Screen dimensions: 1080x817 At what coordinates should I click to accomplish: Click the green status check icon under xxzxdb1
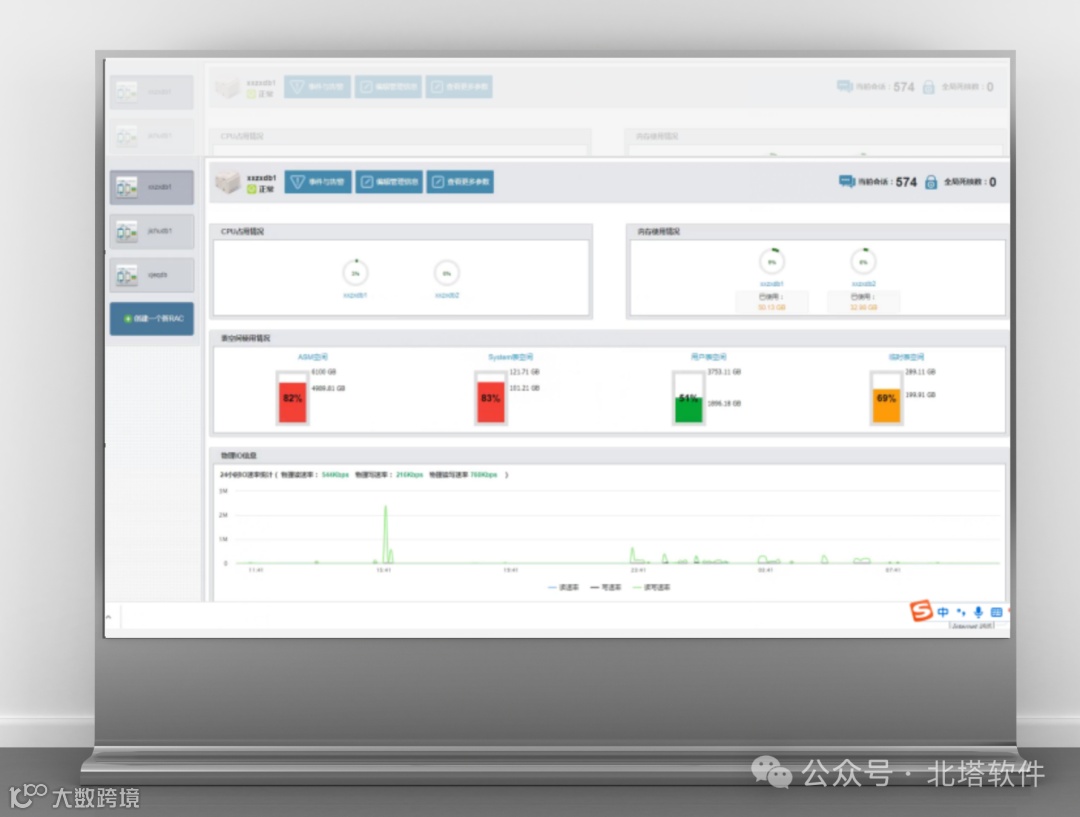251,189
